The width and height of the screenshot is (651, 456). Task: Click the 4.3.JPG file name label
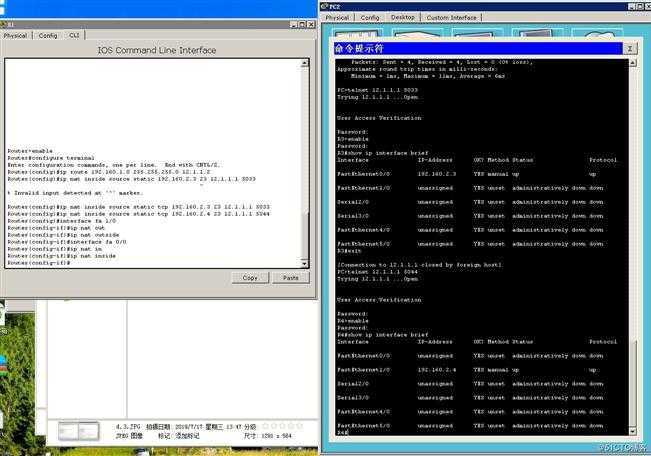(128, 427)
